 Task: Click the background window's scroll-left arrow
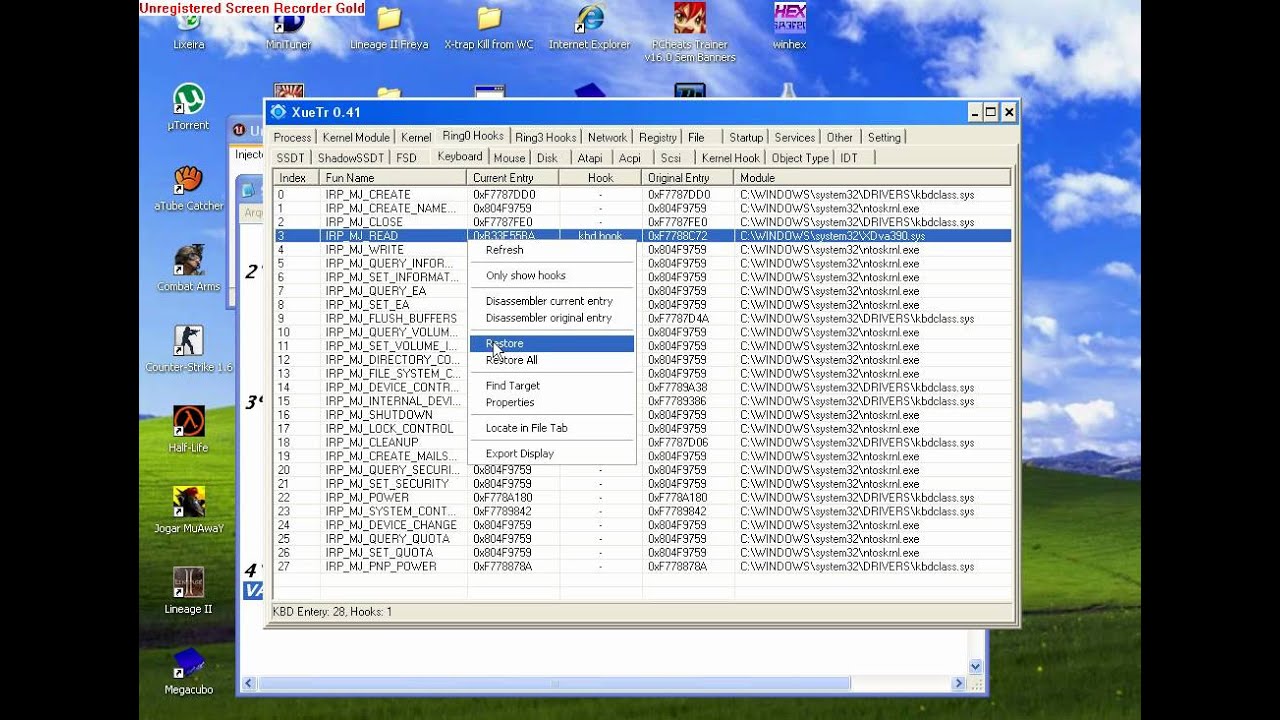pyautogui.click(x=247, y=684)
